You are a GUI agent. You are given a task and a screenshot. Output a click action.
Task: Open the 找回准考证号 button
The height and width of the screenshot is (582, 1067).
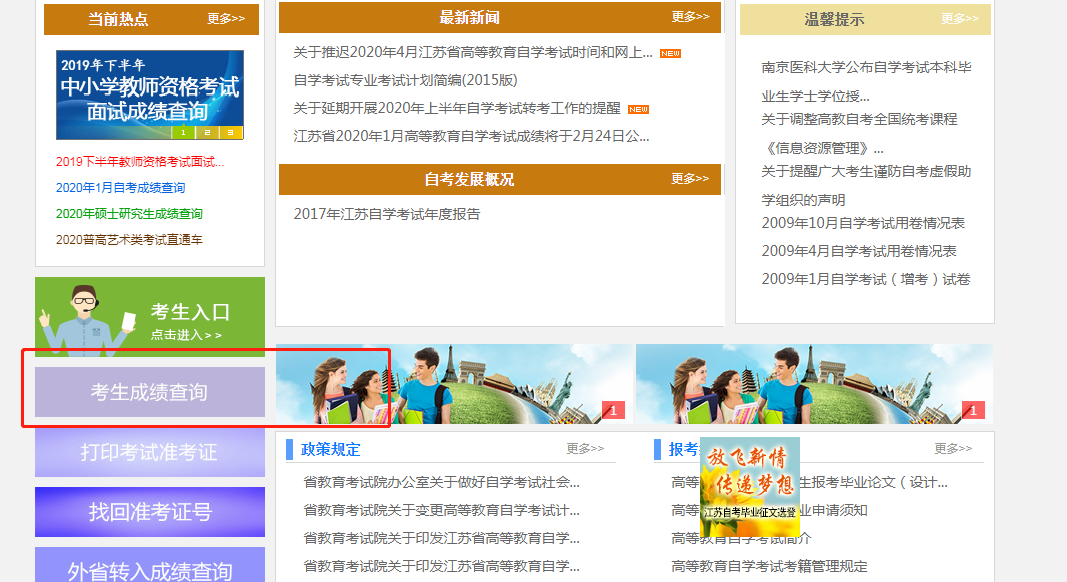click(x=150, y=512)
